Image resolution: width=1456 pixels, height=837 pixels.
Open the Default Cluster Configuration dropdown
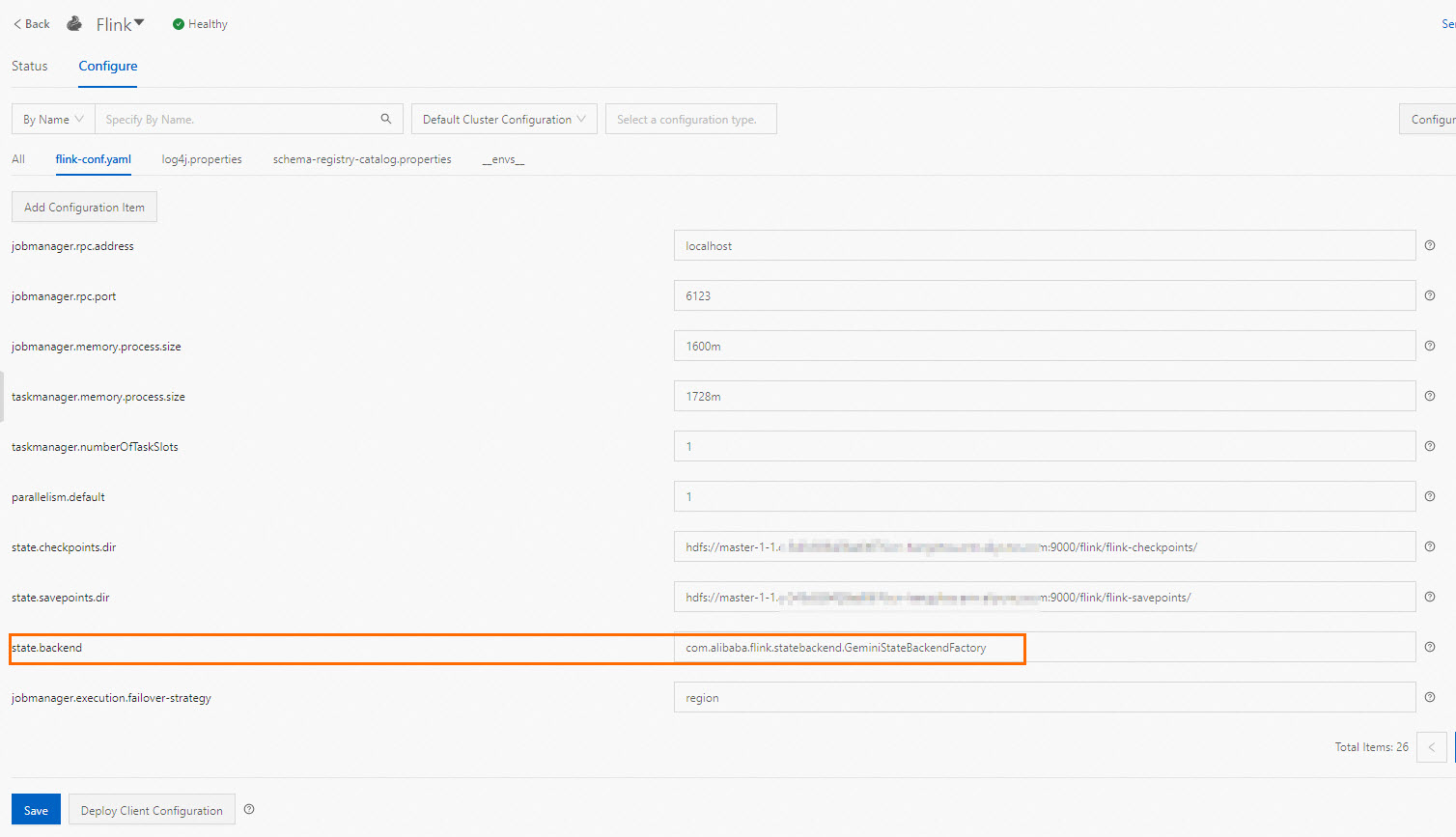[503, 118]
